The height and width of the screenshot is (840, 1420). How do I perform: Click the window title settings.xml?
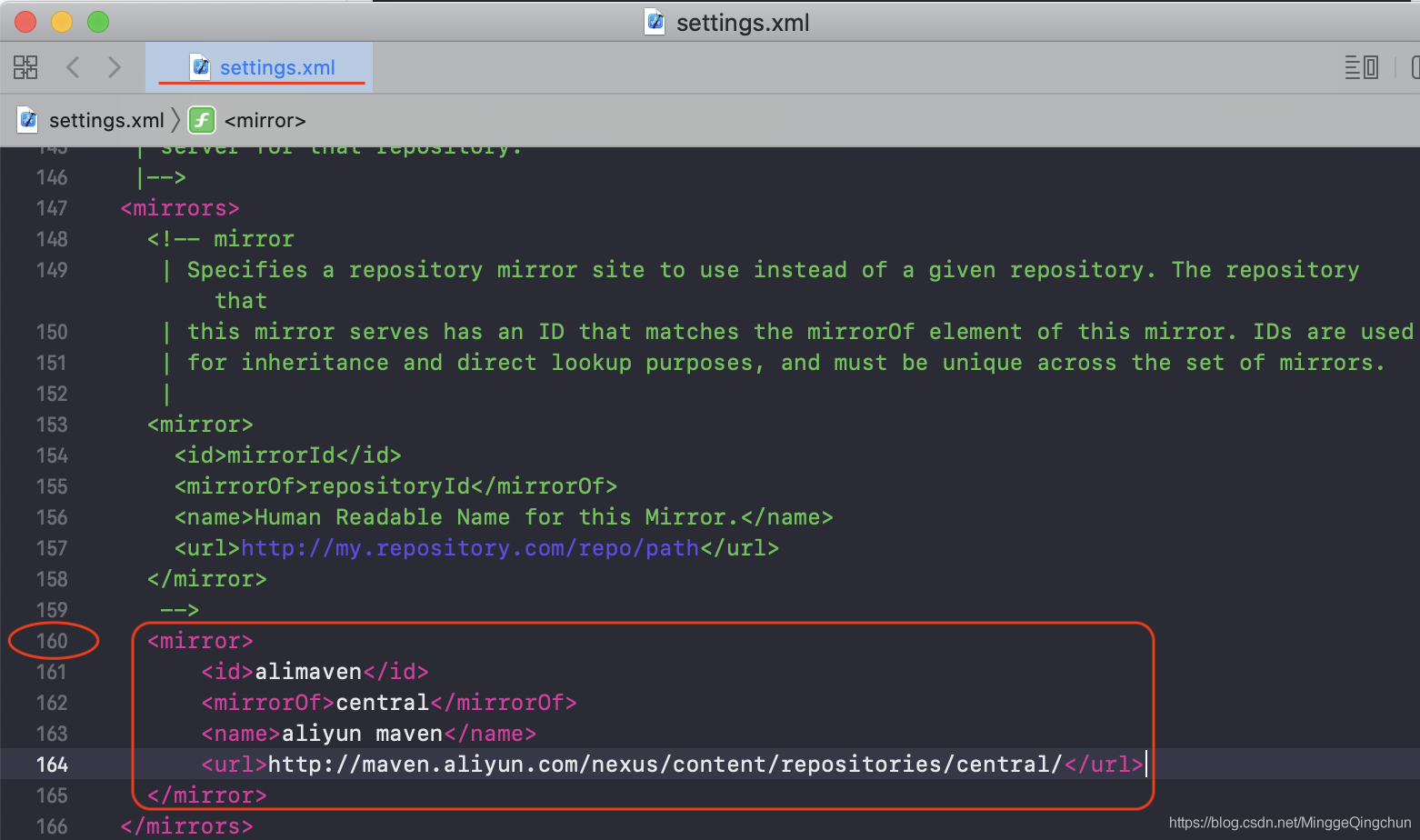(743, 23)
